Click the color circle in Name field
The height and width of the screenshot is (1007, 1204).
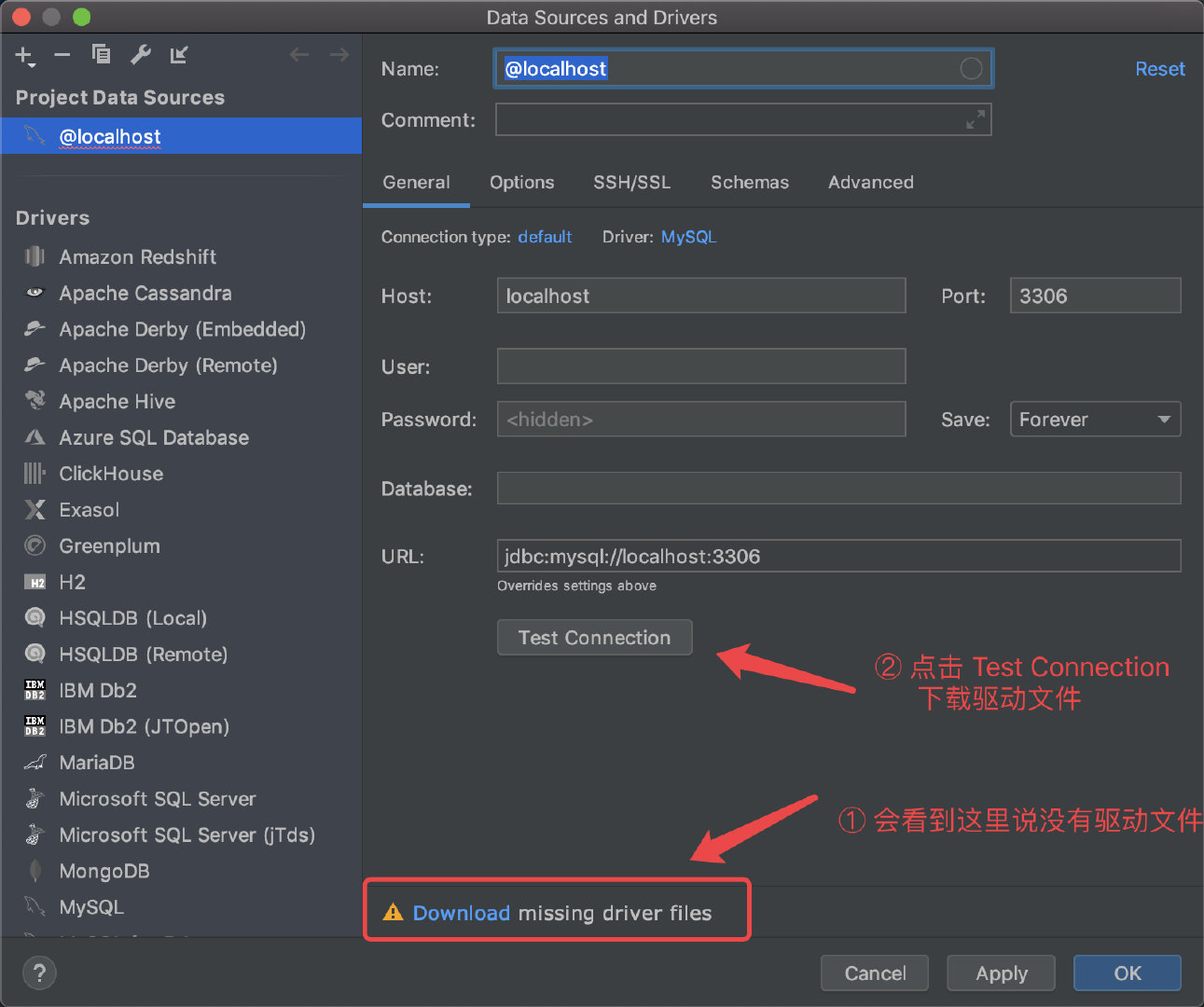(x=971, y=68)
